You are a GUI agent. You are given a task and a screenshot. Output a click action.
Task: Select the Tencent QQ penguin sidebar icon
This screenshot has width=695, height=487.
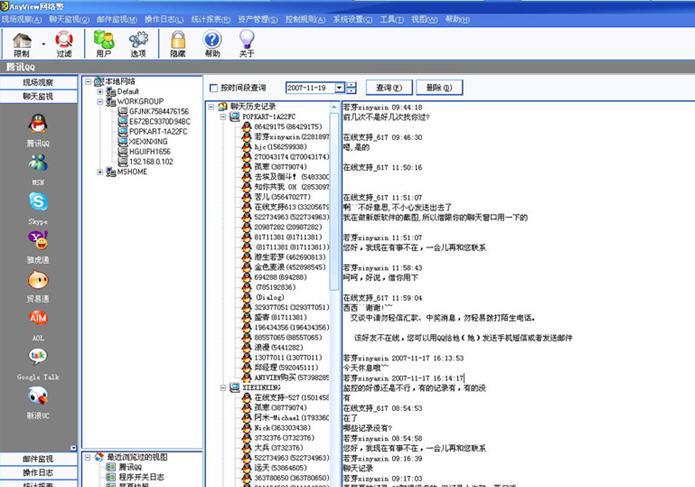(x=38, y=124)
